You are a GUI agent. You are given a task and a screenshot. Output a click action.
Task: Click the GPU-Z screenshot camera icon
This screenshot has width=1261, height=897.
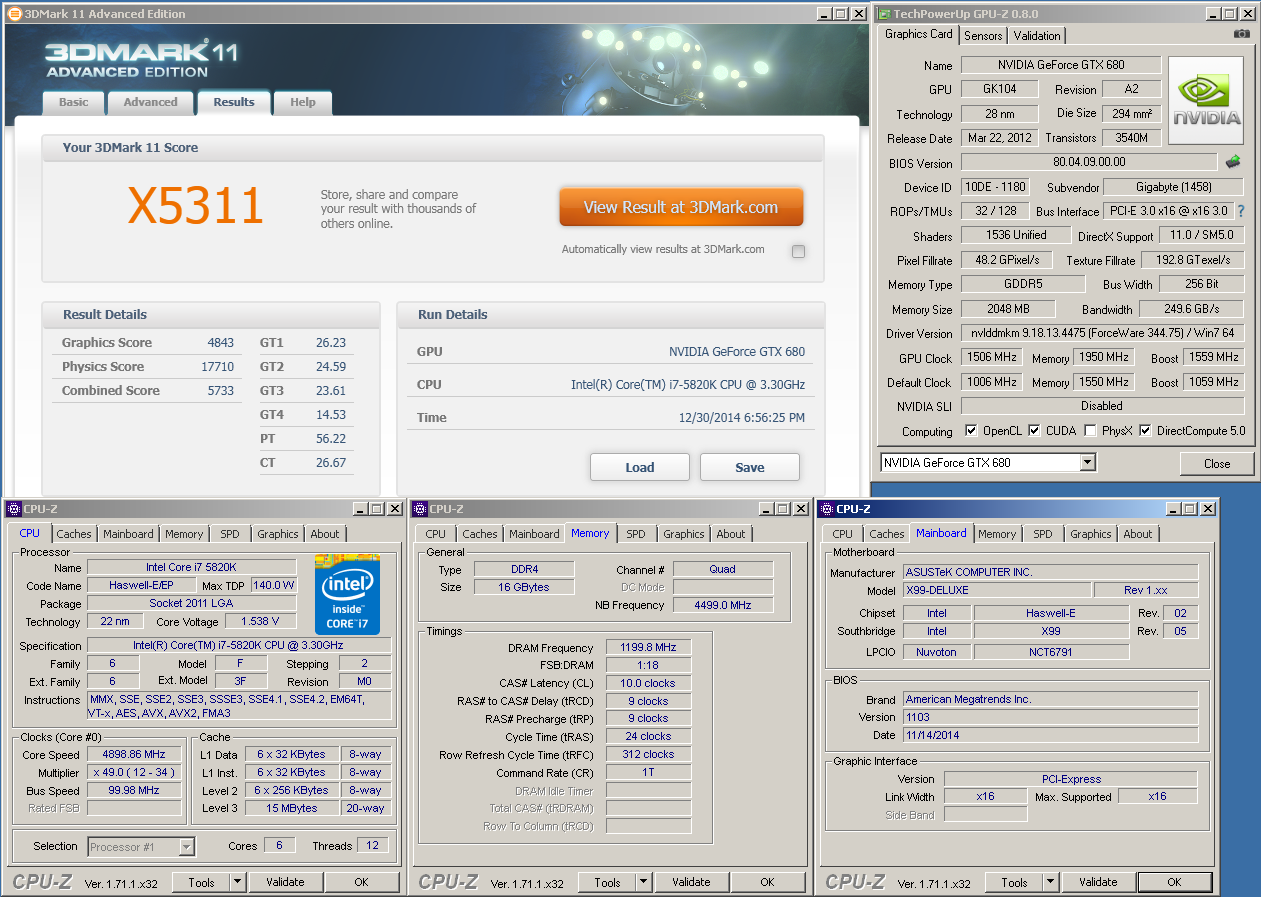(1241, 34)
